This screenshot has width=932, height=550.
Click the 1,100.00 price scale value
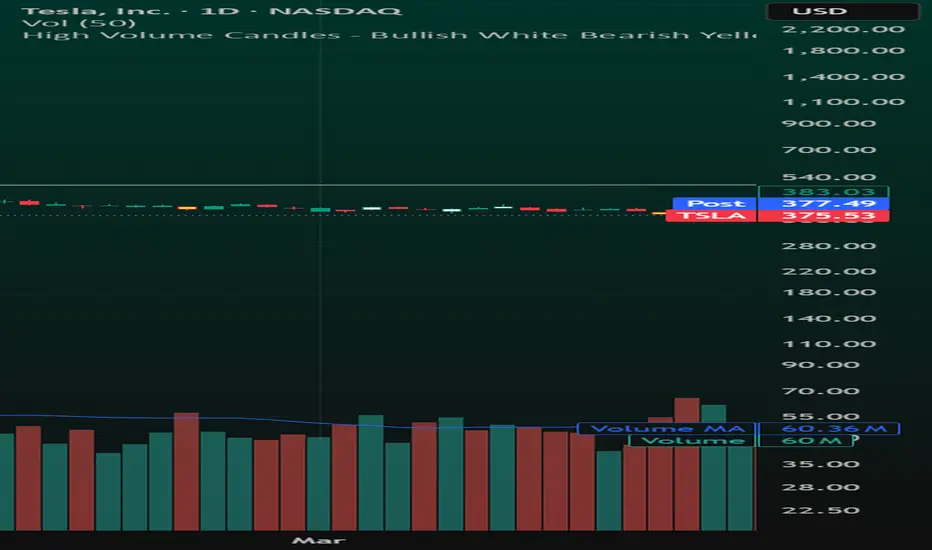pos(843,102)
